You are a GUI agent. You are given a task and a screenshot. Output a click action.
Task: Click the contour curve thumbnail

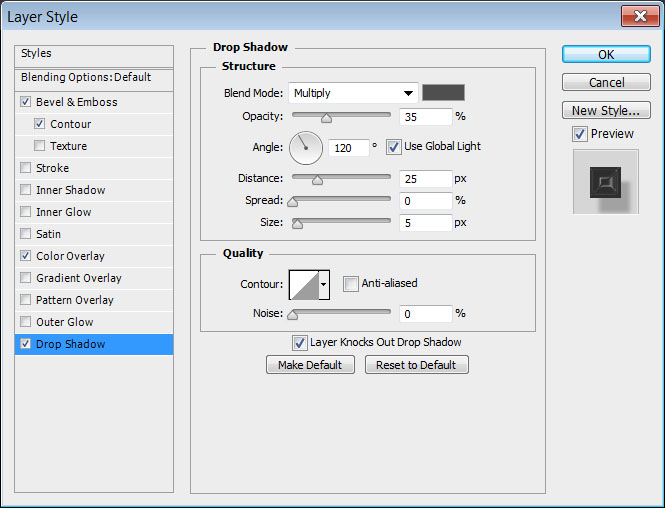303,284
